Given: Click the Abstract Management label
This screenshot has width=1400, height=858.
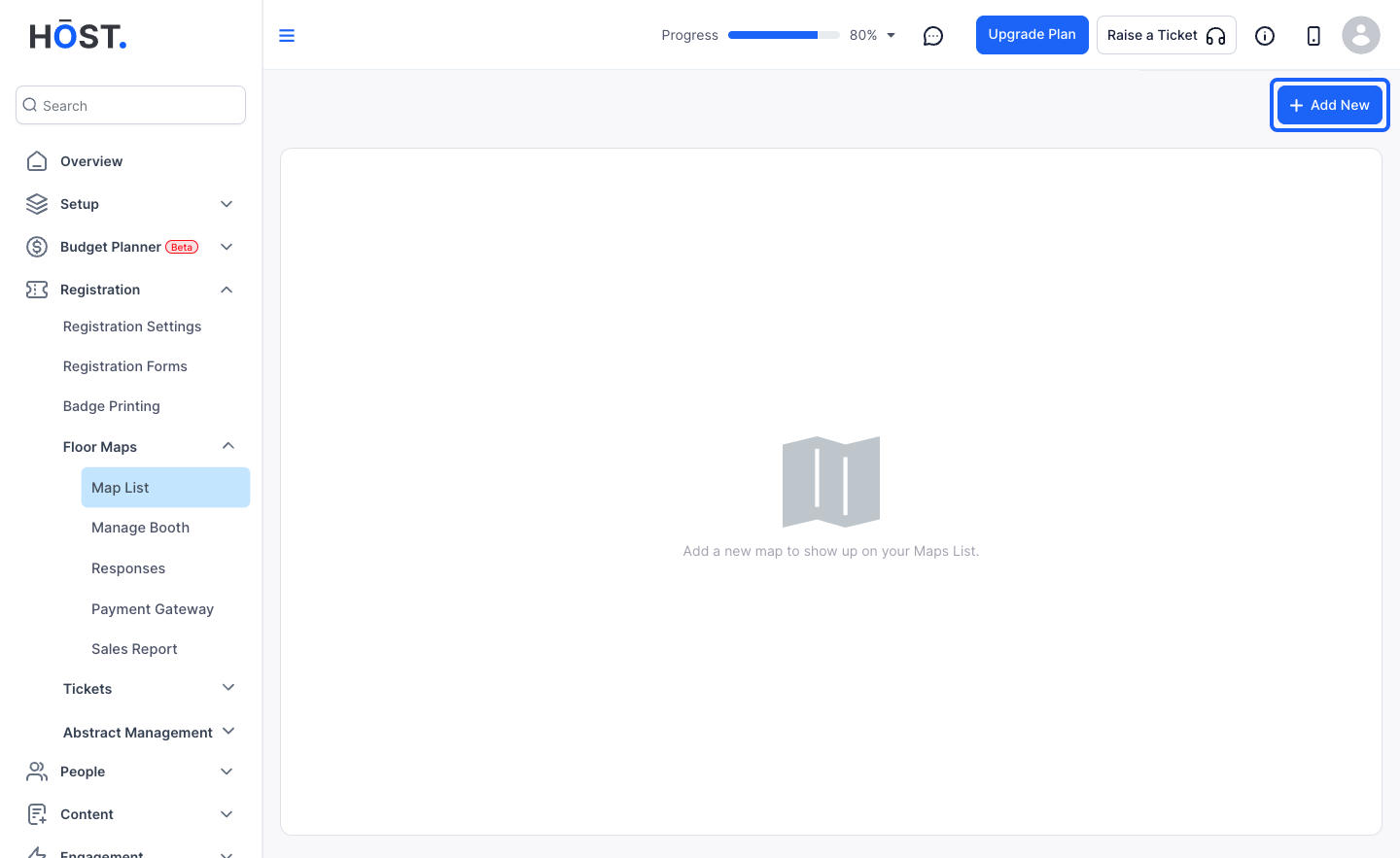Looking at the screenshot, I should (x=138, y=733).
